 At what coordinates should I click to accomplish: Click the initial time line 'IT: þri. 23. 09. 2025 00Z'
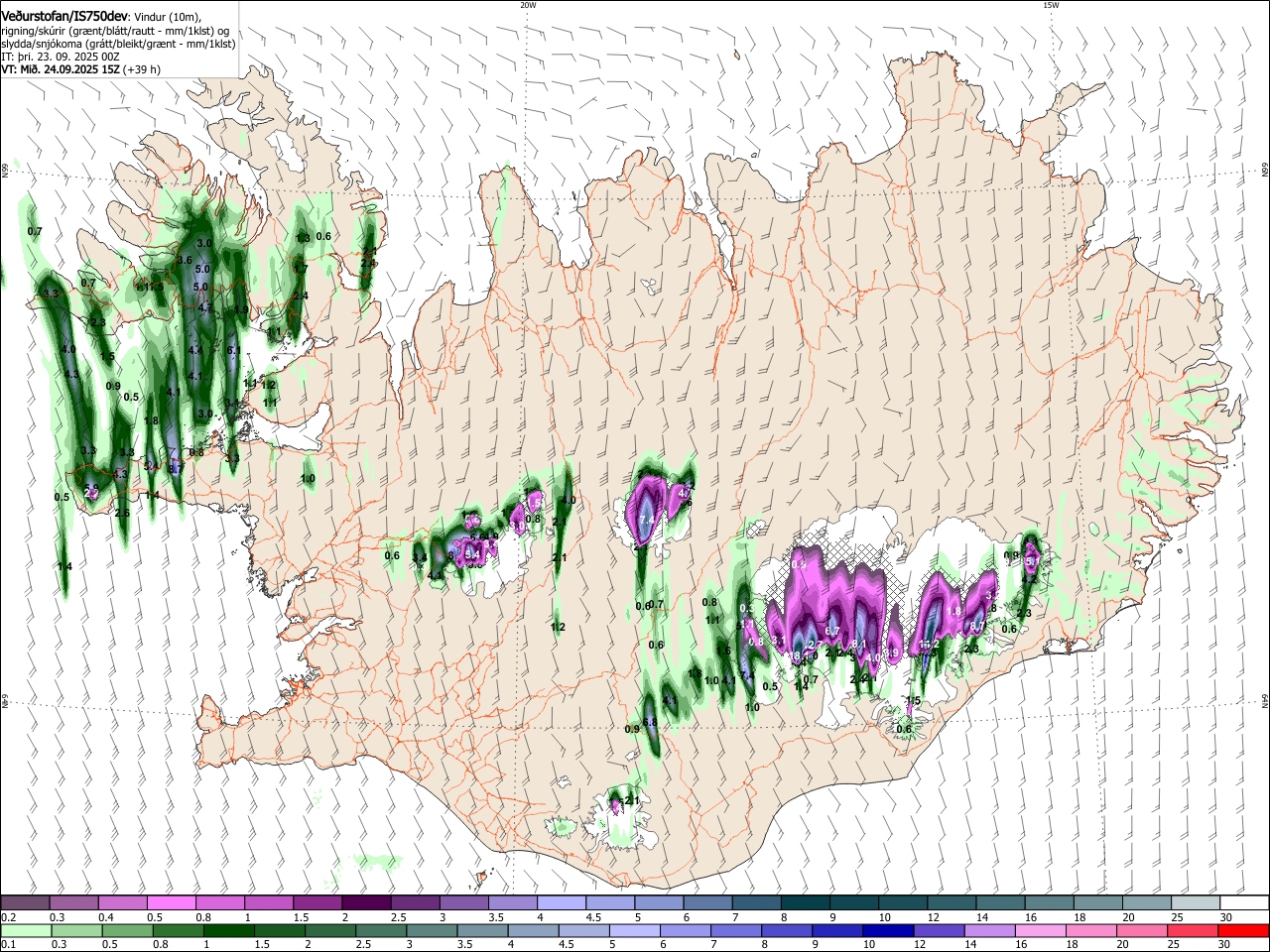tap(62, 57)
